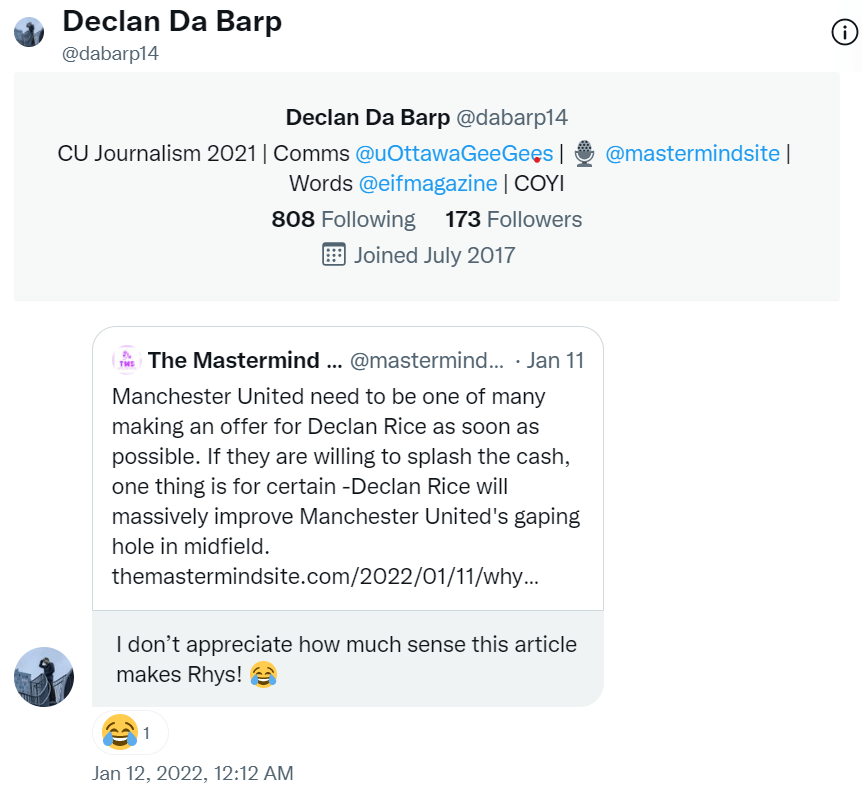
Task: Click the message bubble about Rhys
Action: tap(347, 659)
